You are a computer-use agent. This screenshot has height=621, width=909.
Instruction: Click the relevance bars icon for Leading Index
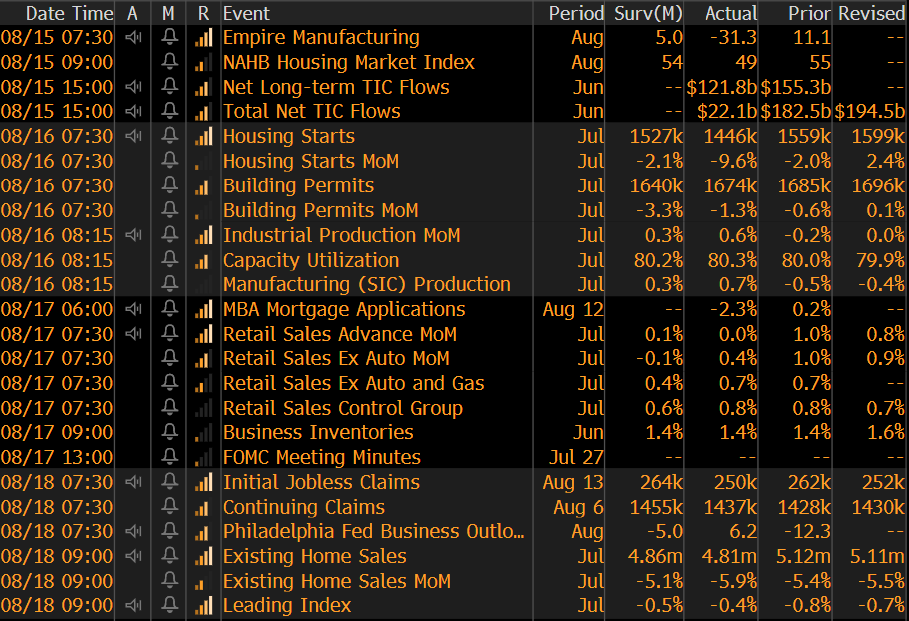click(x=204, y=606)
